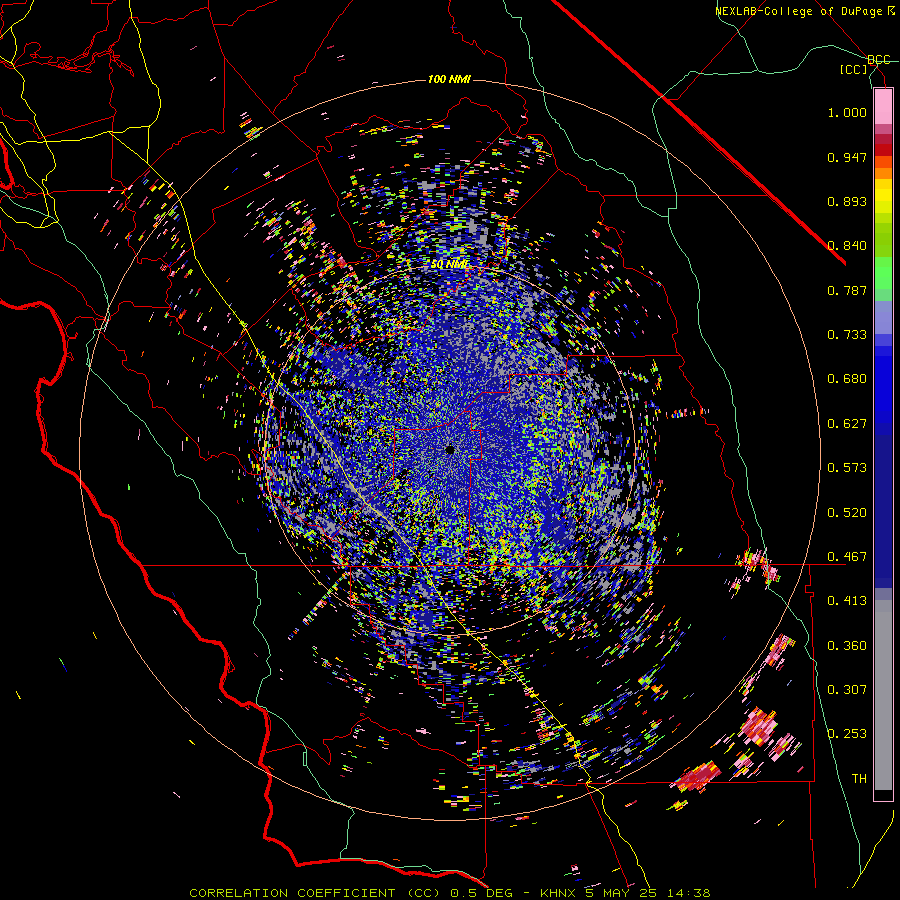Click the Correlation Coefficient KHNX caption text
The height and width of the screenshot is (900, 900).
click(x=450, y=893)
